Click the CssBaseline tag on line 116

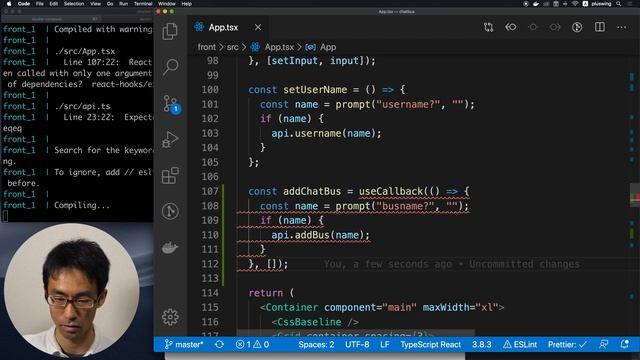[x=309, y=322]
